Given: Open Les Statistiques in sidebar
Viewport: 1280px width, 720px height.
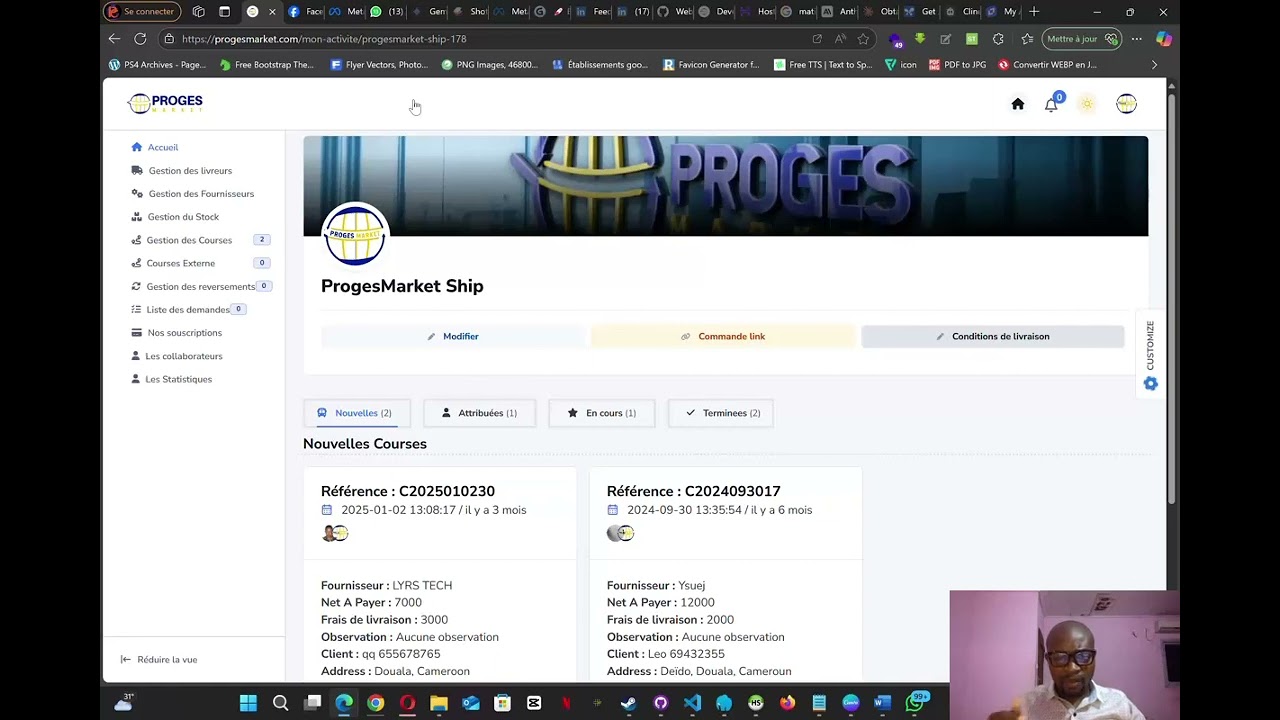Looking at the screenshot, I should click(x=171, y=379).
